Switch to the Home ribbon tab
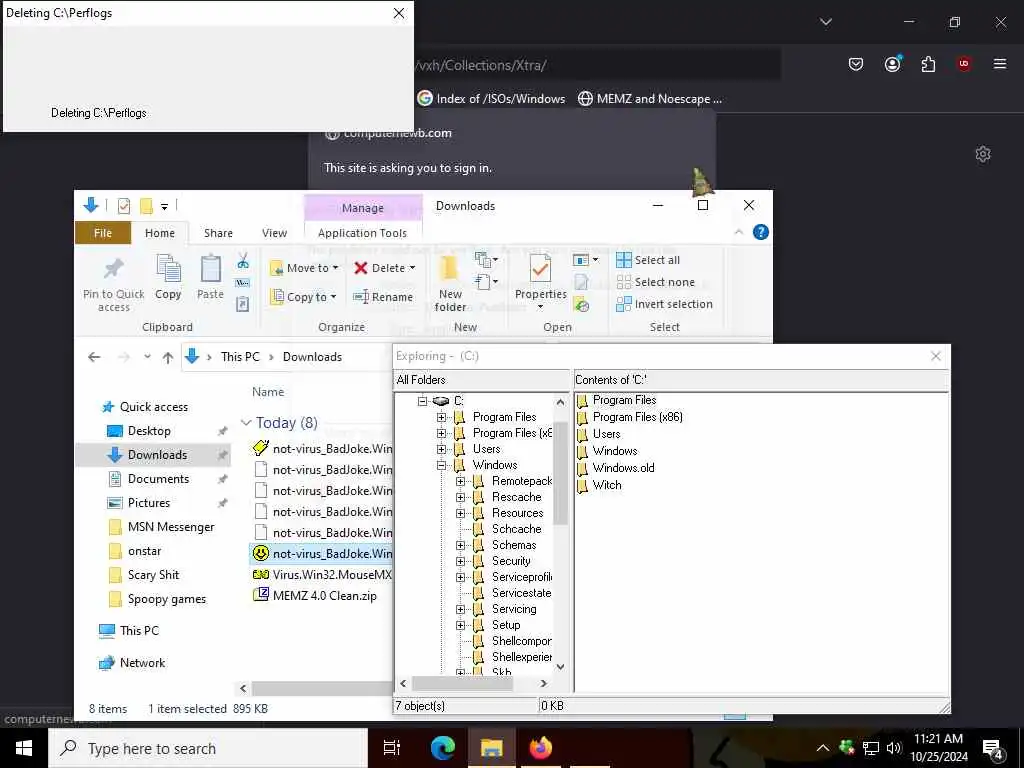The width and height of the screenshot is (1024, 768). [160, 233]
